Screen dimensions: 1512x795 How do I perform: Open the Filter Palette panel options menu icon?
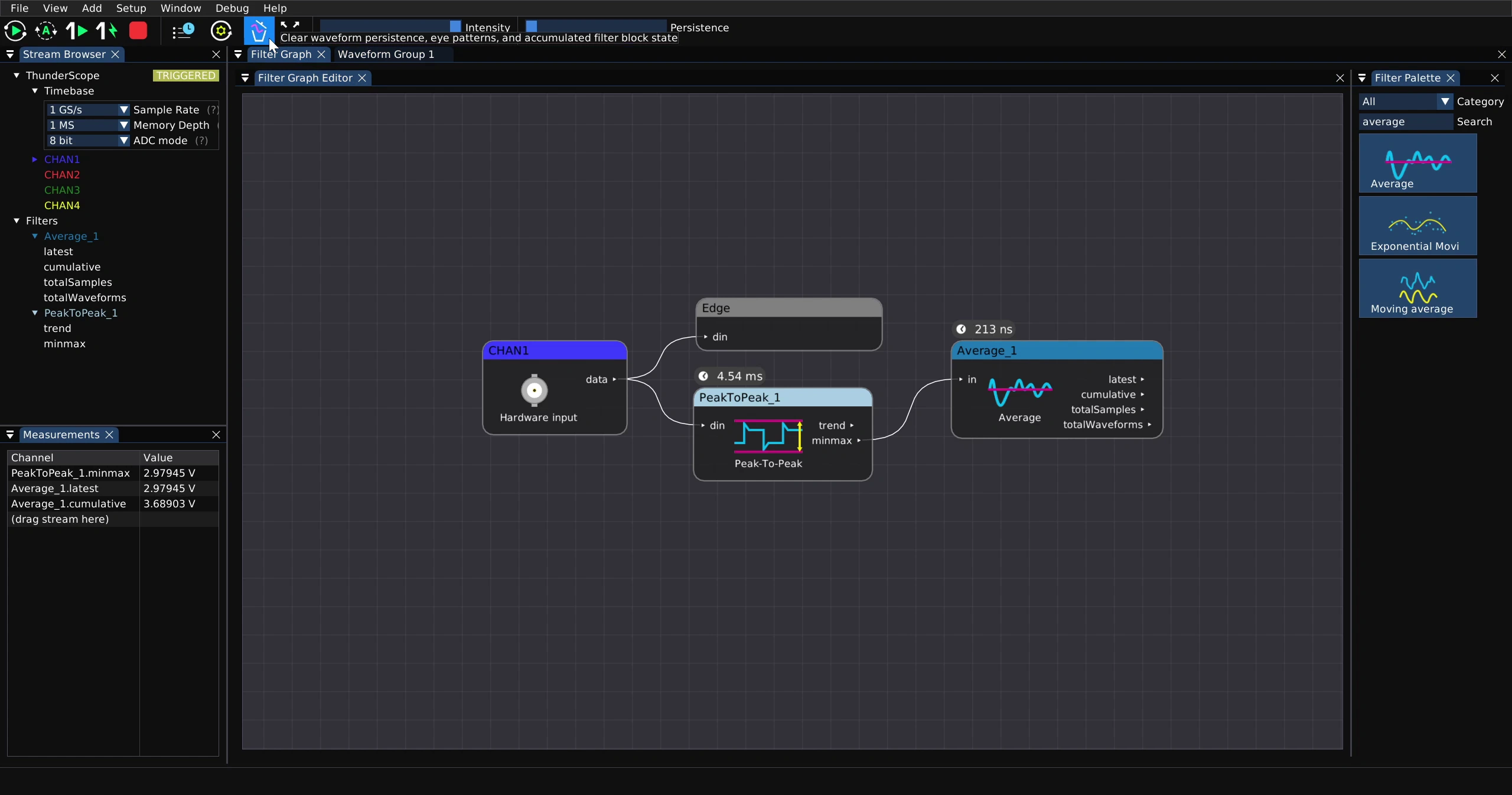coord(1362,78)
